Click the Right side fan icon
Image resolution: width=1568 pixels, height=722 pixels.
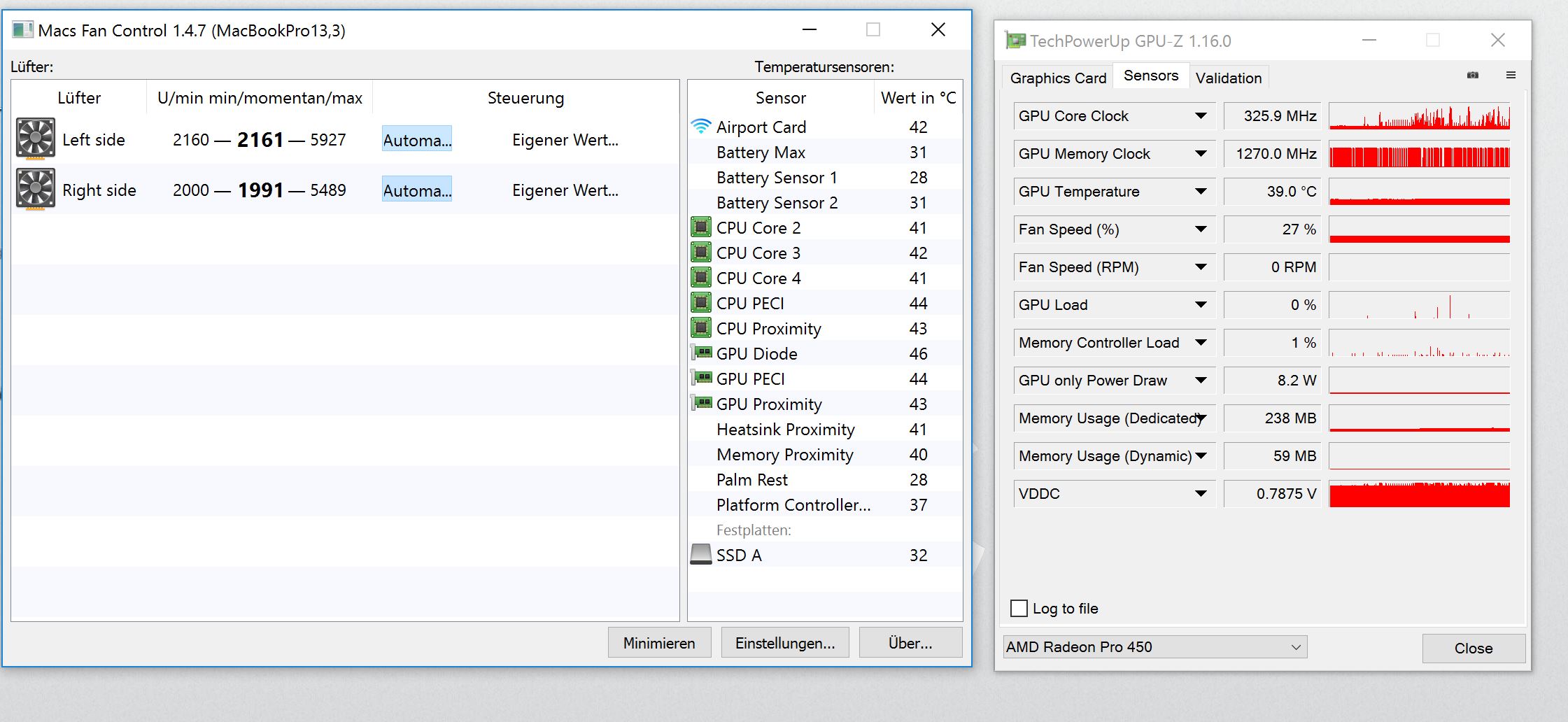(35, 189)
